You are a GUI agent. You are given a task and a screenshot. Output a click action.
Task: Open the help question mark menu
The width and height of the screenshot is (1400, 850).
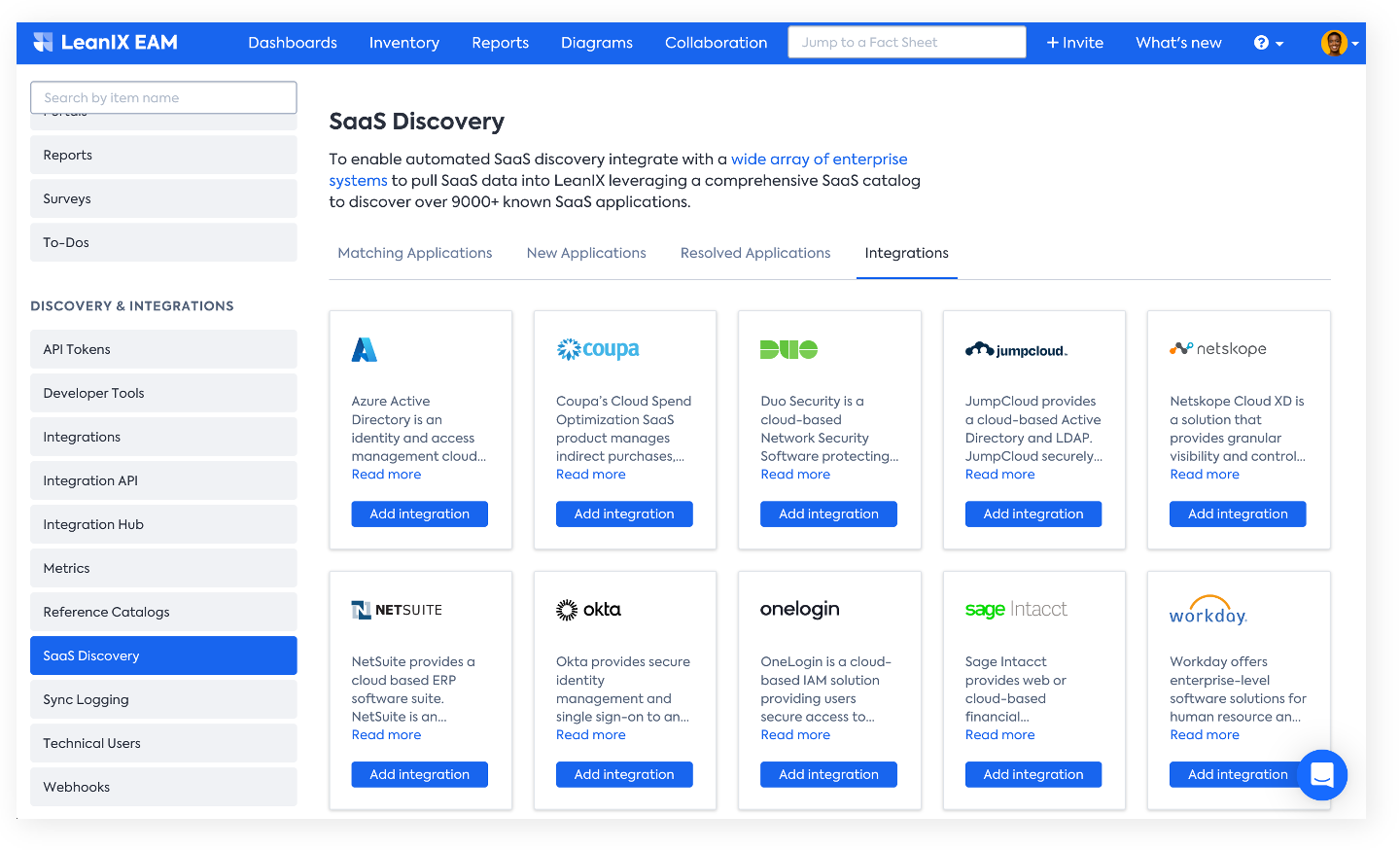click(1268, 43)
